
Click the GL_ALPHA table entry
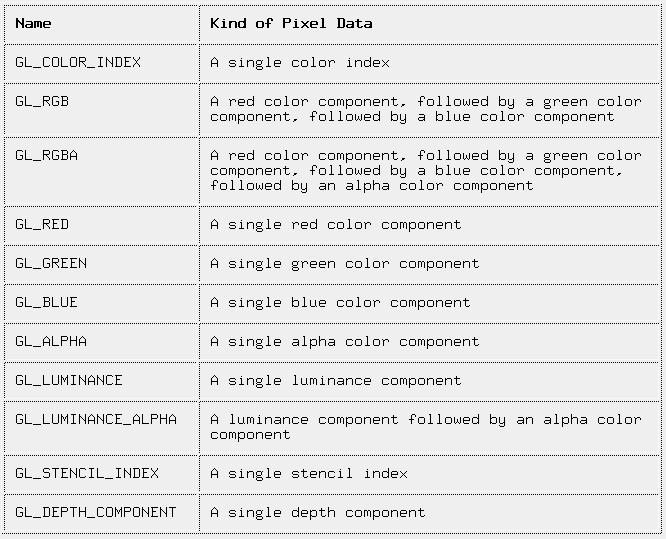pos(51,341)
